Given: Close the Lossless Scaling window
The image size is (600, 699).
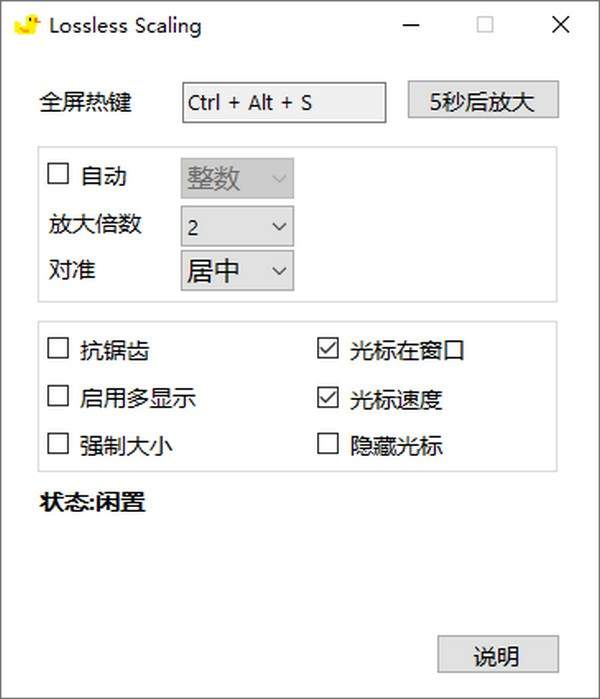Looking at the screenshot, I should tap(560, 25).
